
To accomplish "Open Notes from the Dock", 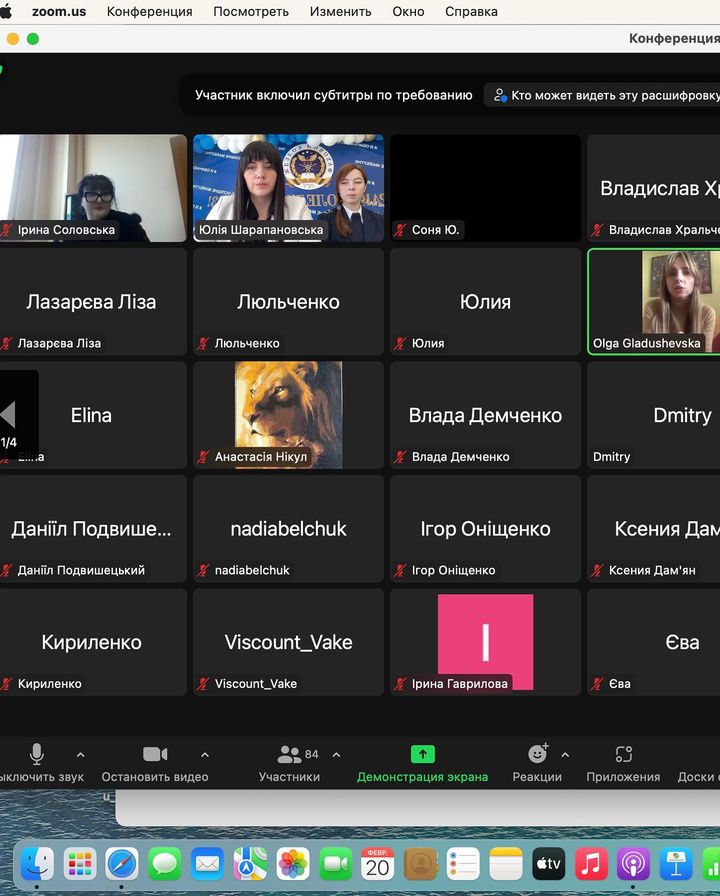I will tap(506, 863).
